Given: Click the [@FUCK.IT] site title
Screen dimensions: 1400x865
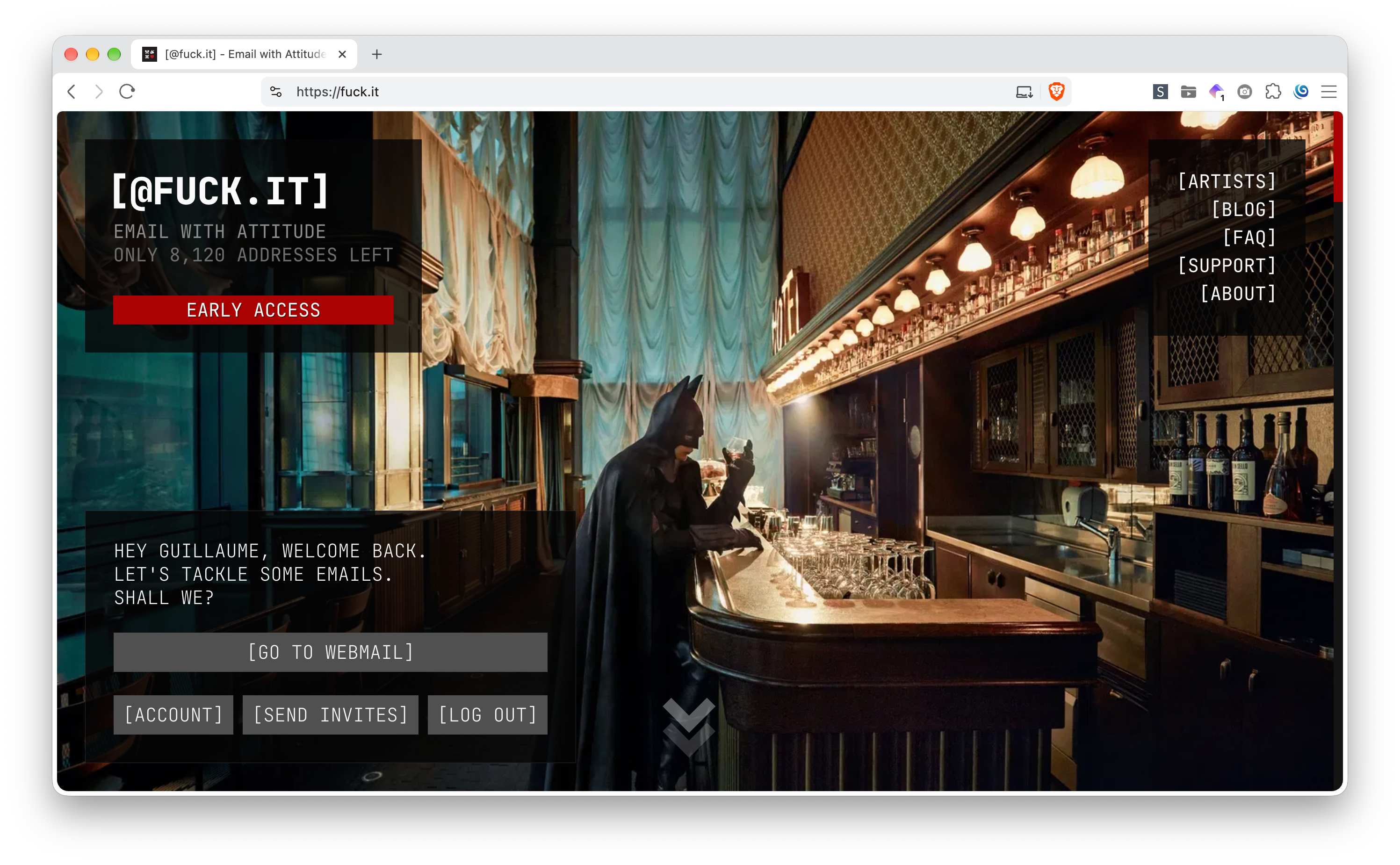Looking at the screenshot, I should pyautogui.click(x=220, y=191).
